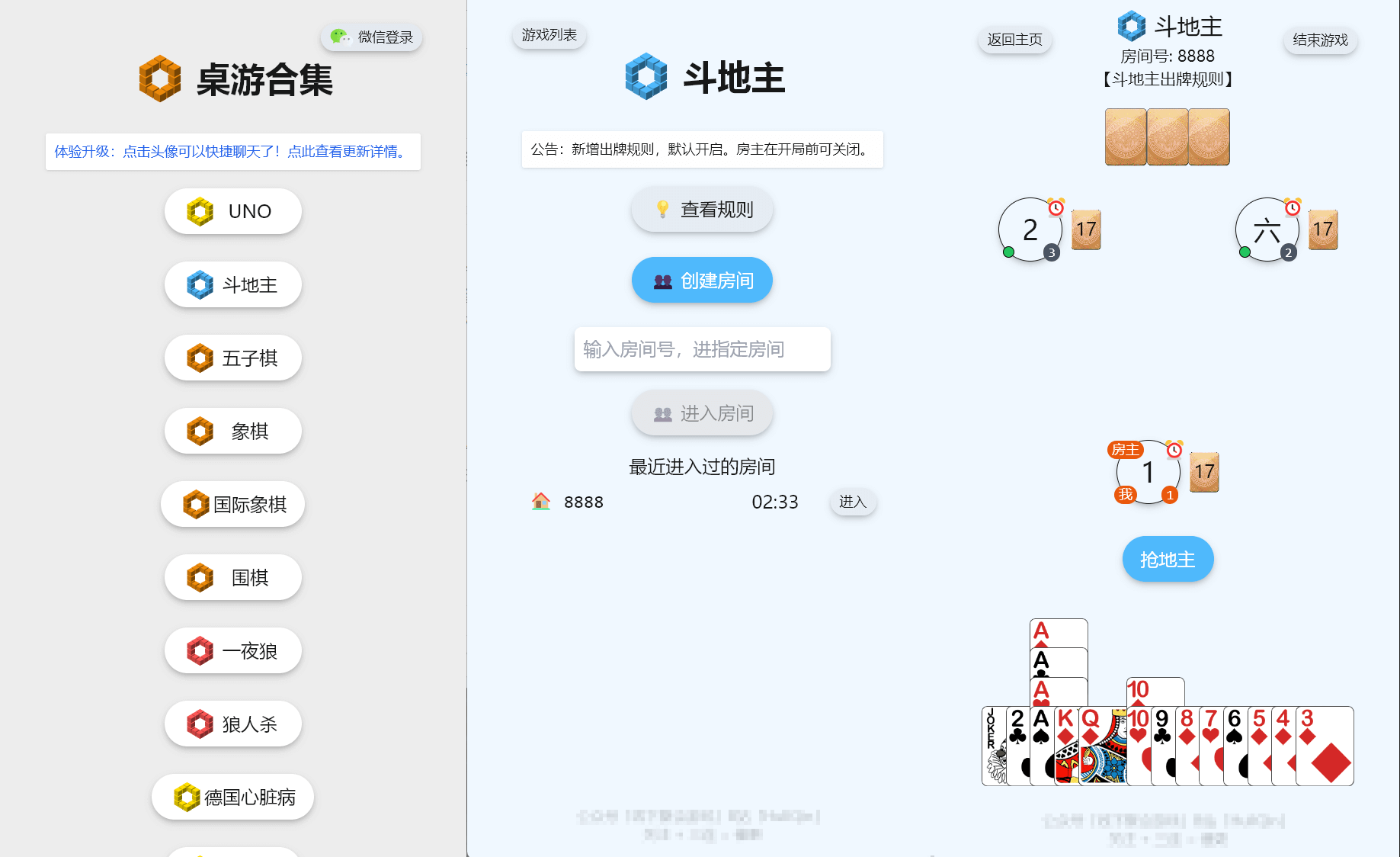Click 游戏列表 to show game list
Viewport: 1400px width, 857px height.
coord(549,35)
